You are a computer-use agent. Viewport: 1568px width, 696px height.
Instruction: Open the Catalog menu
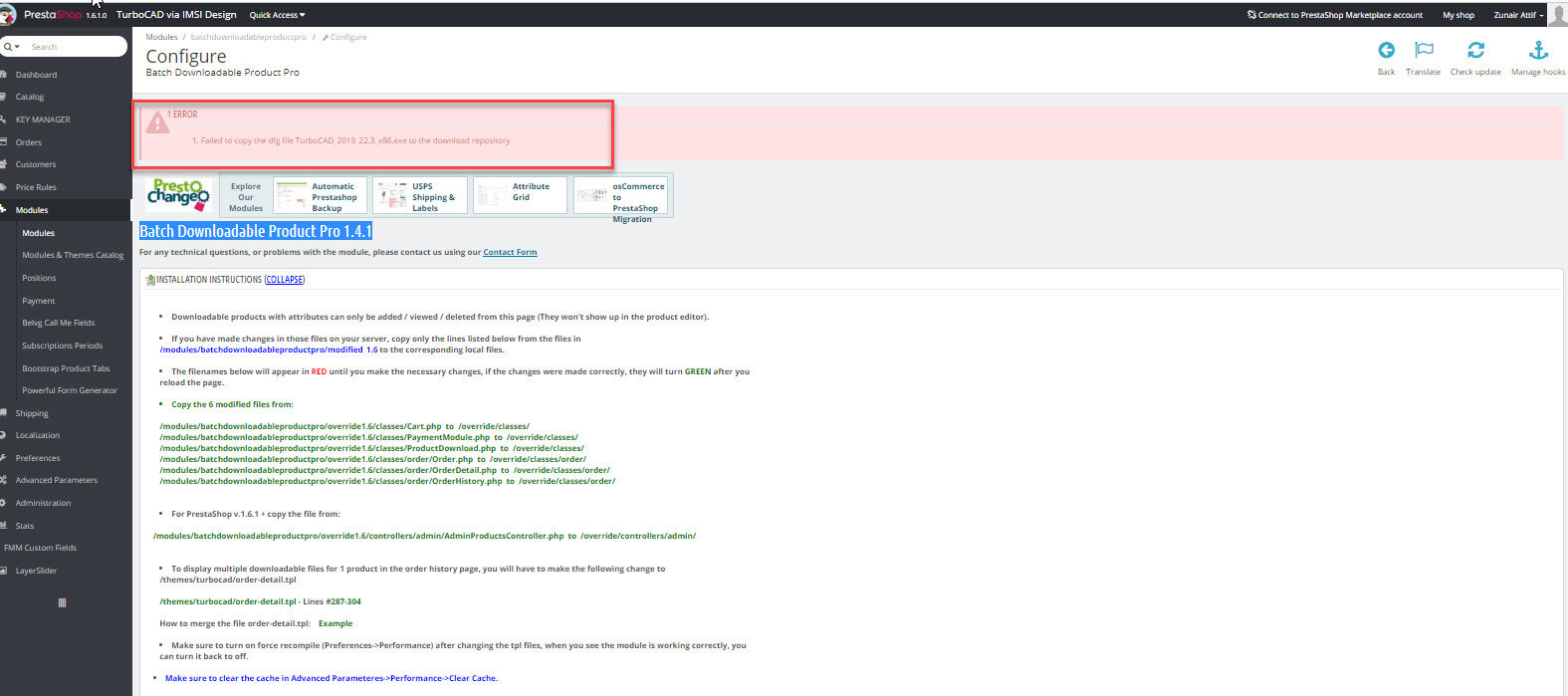(x=29, y=97)
